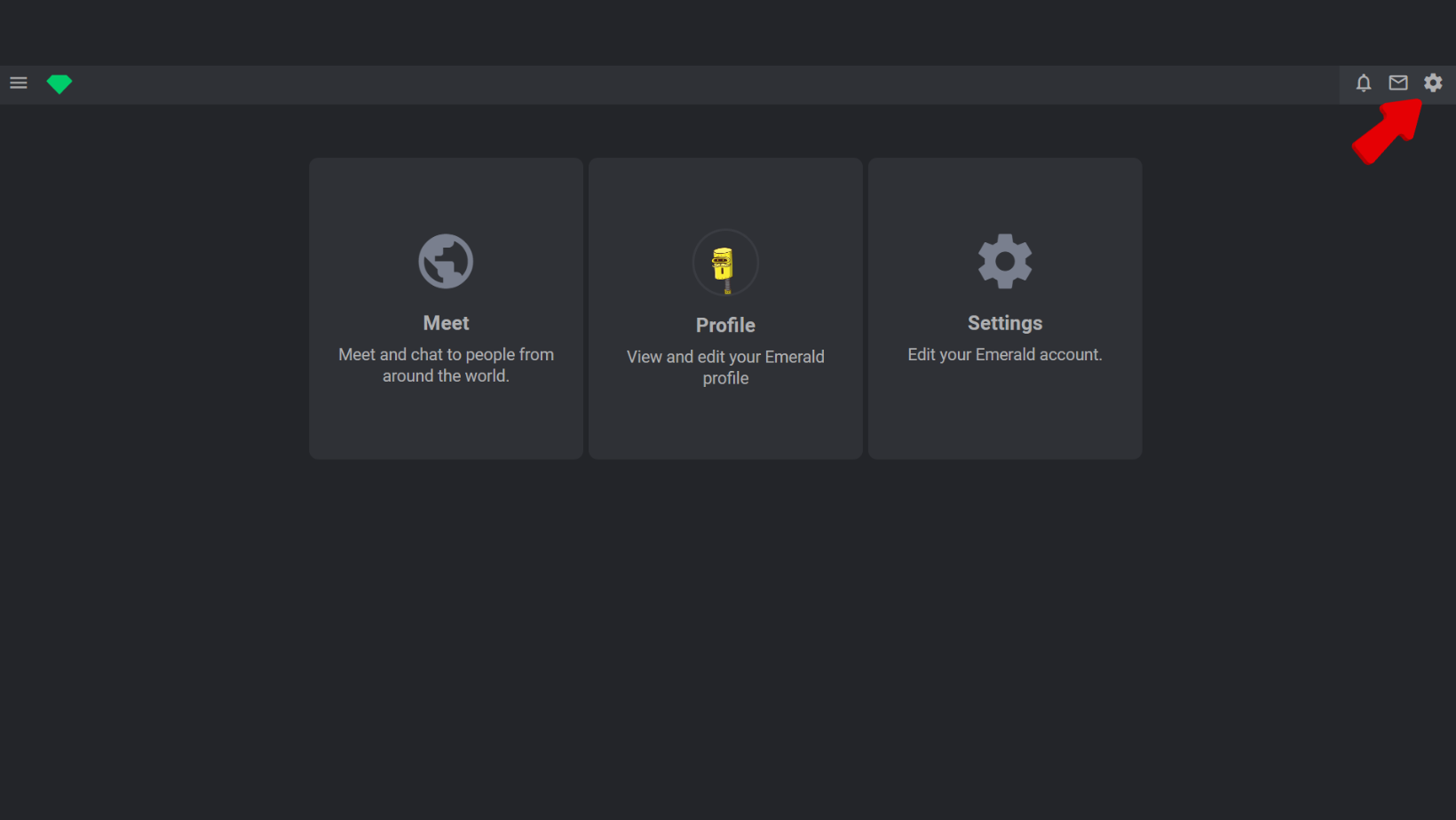Click blank lower area of Settings card
Viewport: 1456px width, 820px height.
click(x=1005, y=417)
